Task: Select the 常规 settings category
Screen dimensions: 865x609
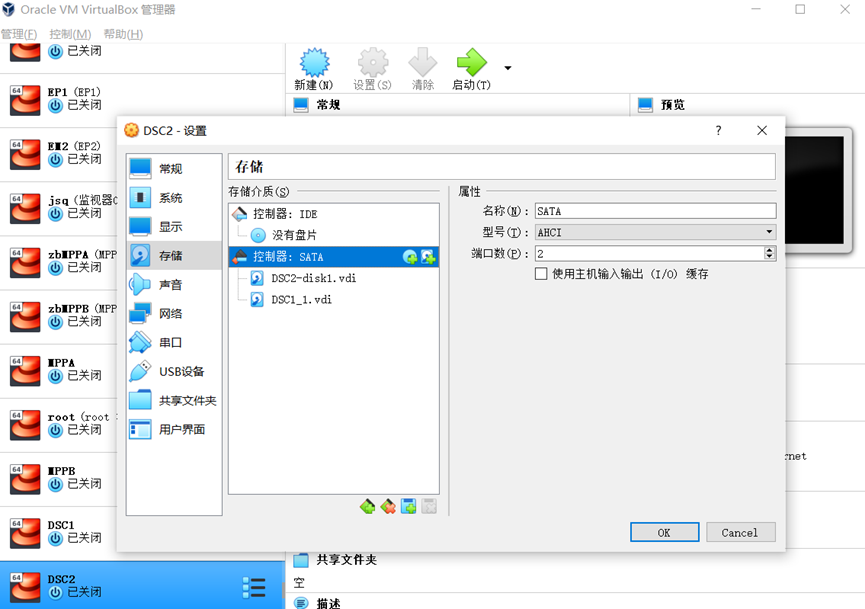Action: point(174,169)
